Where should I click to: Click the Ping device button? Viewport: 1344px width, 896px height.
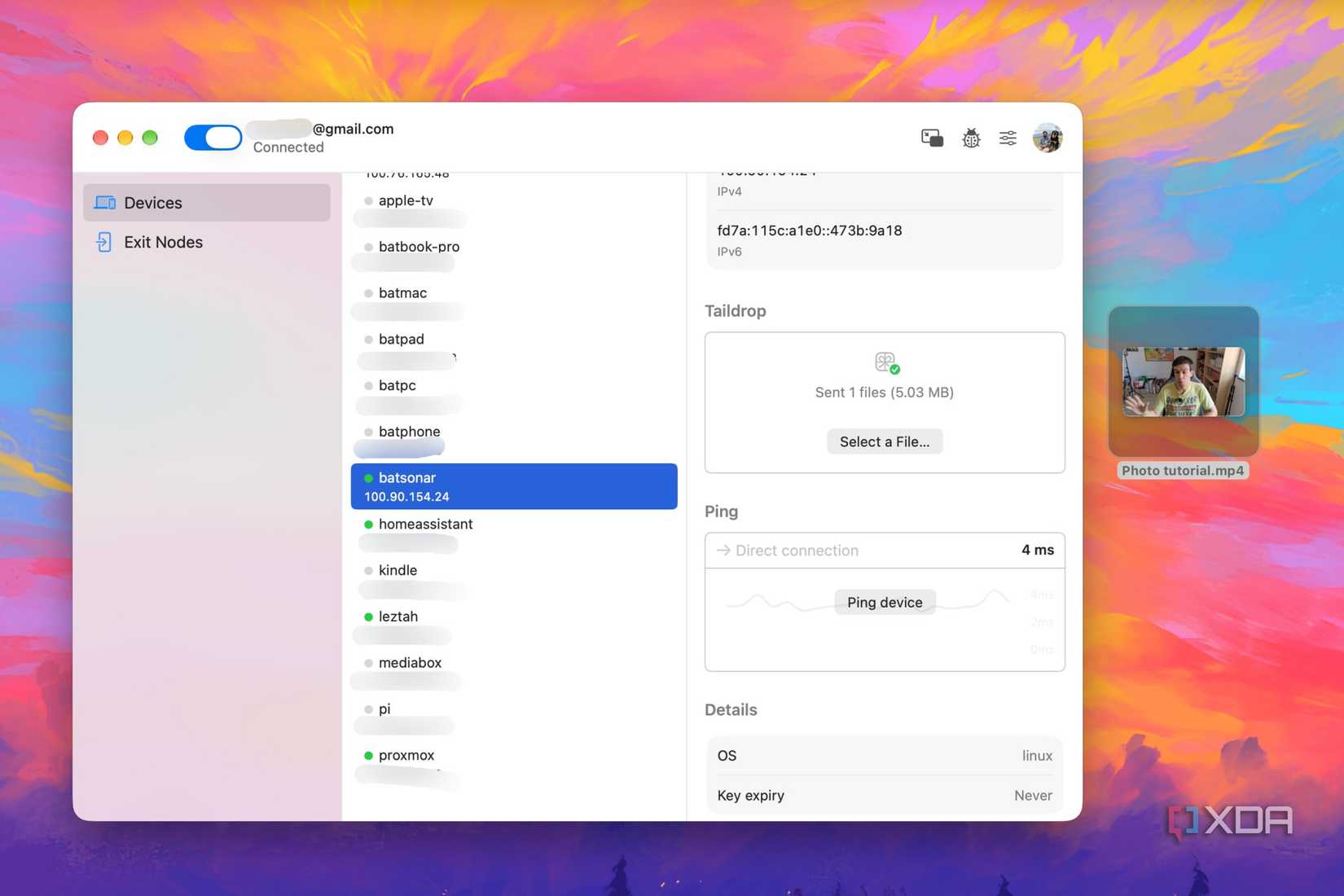(885, 602)
